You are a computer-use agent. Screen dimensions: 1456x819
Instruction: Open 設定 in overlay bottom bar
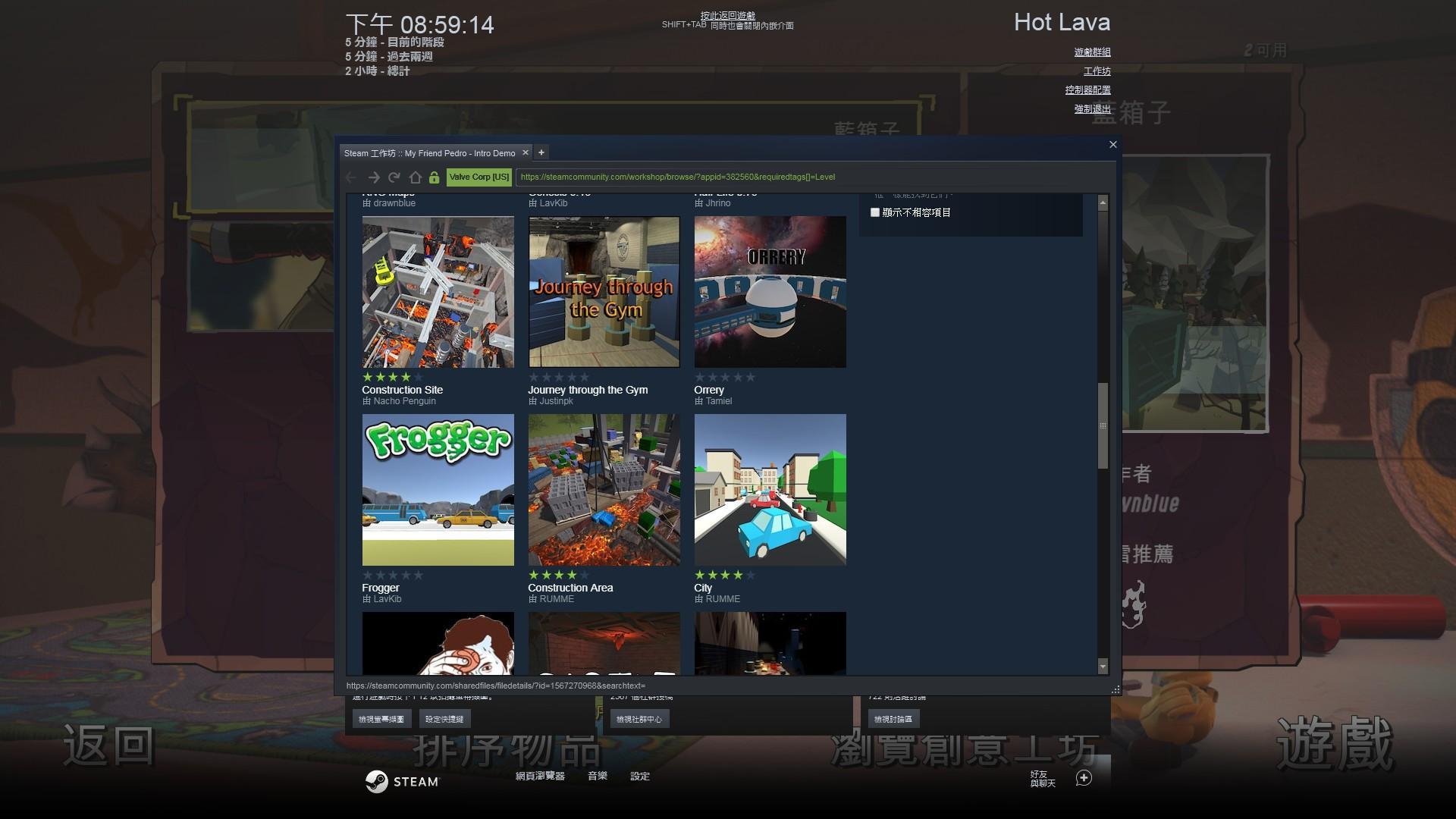[640, 776]
